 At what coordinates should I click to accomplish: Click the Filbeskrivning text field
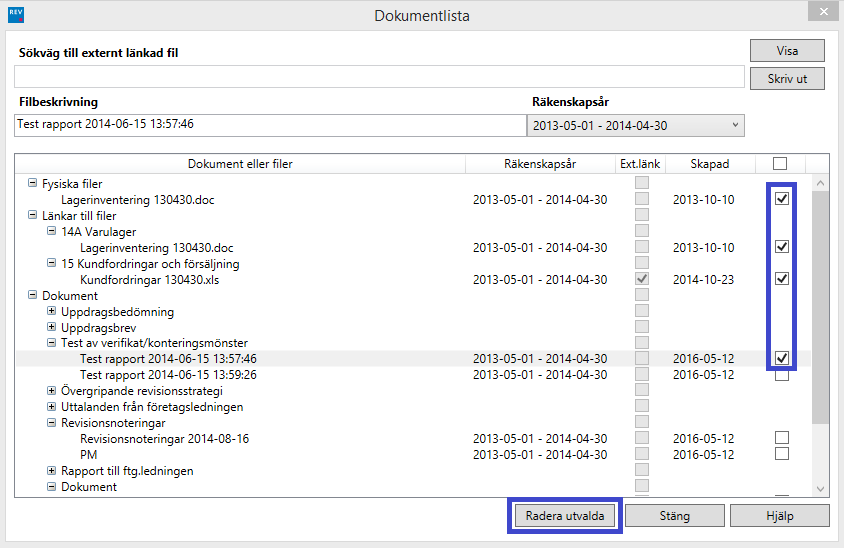tap(268, 125)
